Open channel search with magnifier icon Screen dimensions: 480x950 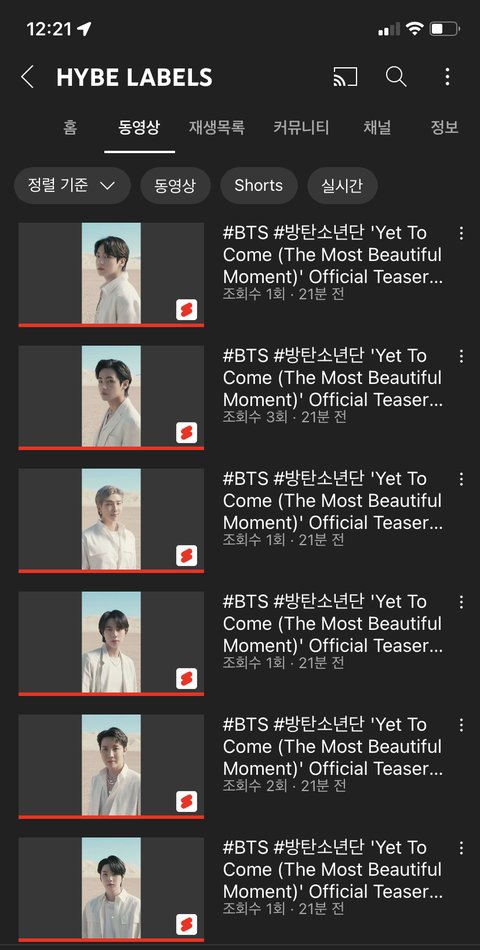[x=396, y=77]
